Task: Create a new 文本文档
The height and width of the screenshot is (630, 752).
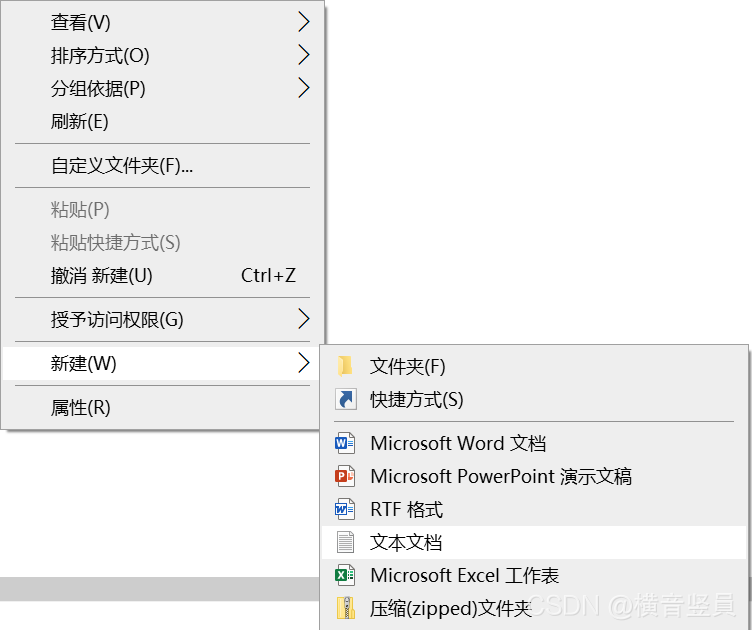Action: tap(534, 542)
